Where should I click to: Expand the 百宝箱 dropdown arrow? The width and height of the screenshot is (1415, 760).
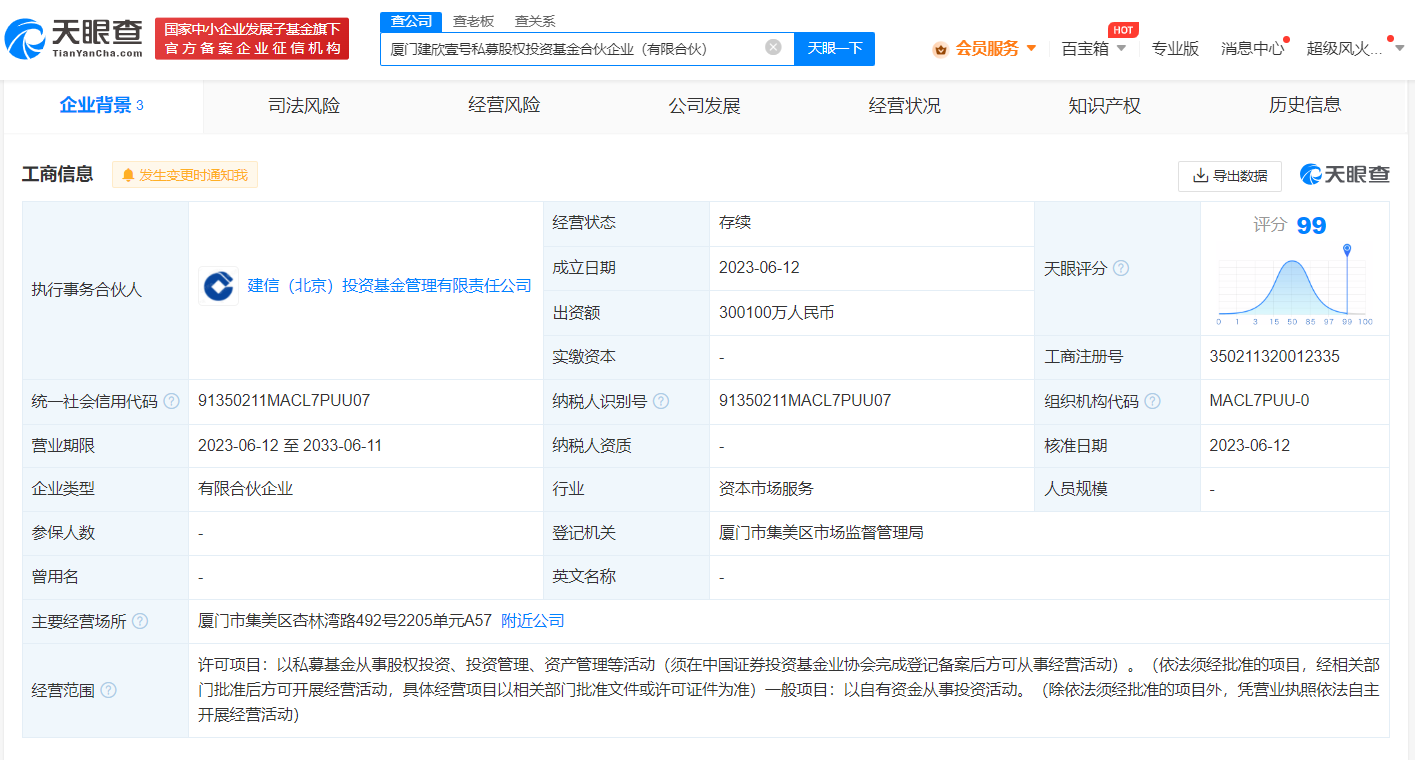[1121, 48]
